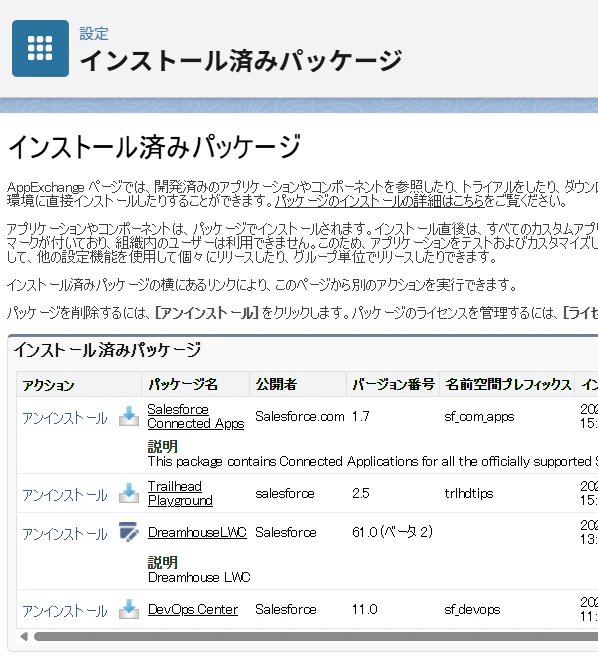Click the table's horizontal scrollbar track
The height and width of the screenshot is (663, 598).
coord(316,636)
